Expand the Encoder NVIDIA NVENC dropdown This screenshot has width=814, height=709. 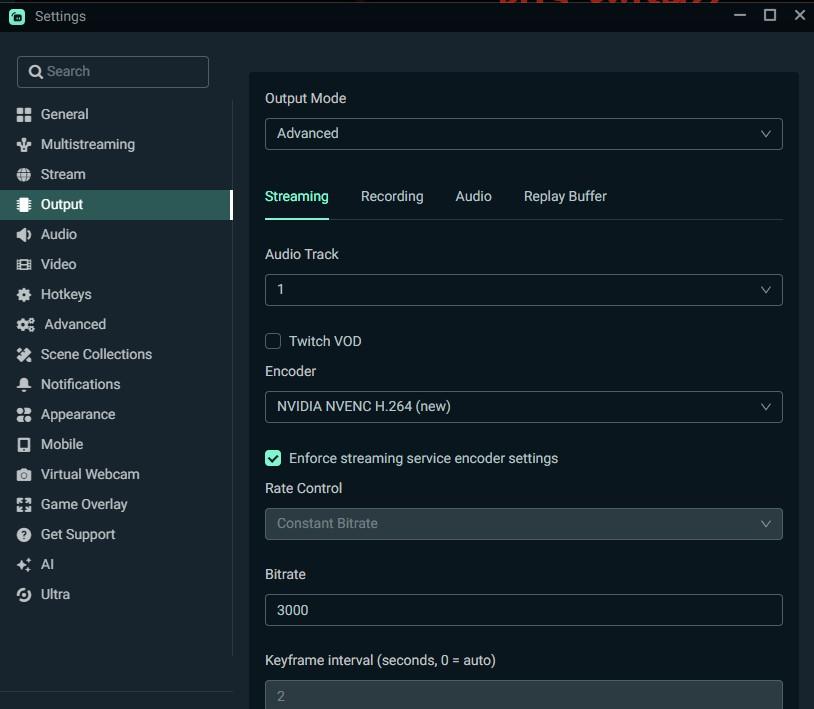(523, 407)
